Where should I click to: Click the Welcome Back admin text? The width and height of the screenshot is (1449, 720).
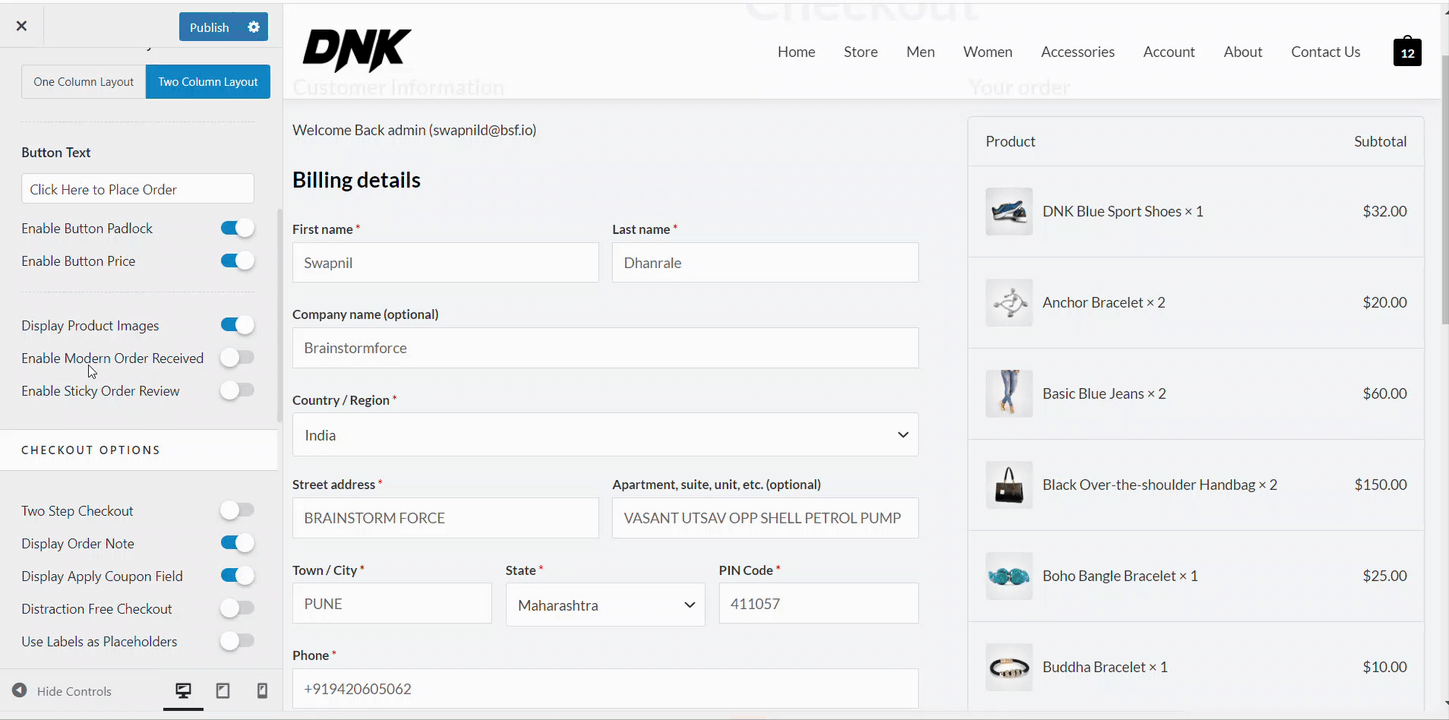coord(414,130)
